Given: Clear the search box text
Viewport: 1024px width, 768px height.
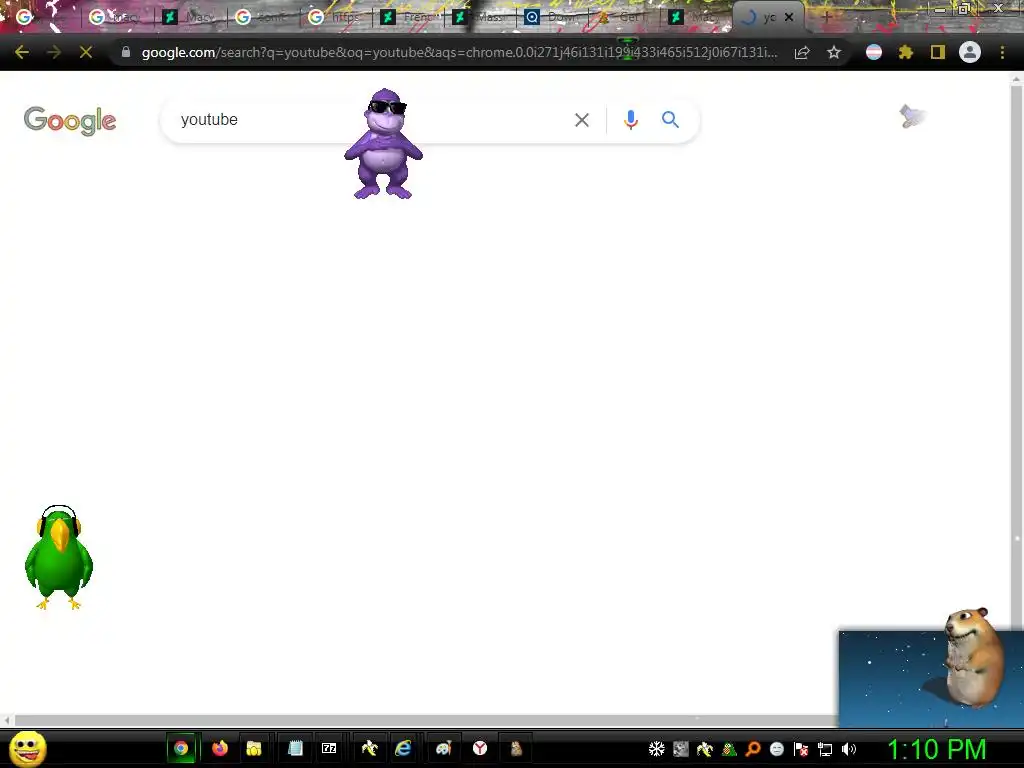Looking at the screenshot, I should point(581,120).
